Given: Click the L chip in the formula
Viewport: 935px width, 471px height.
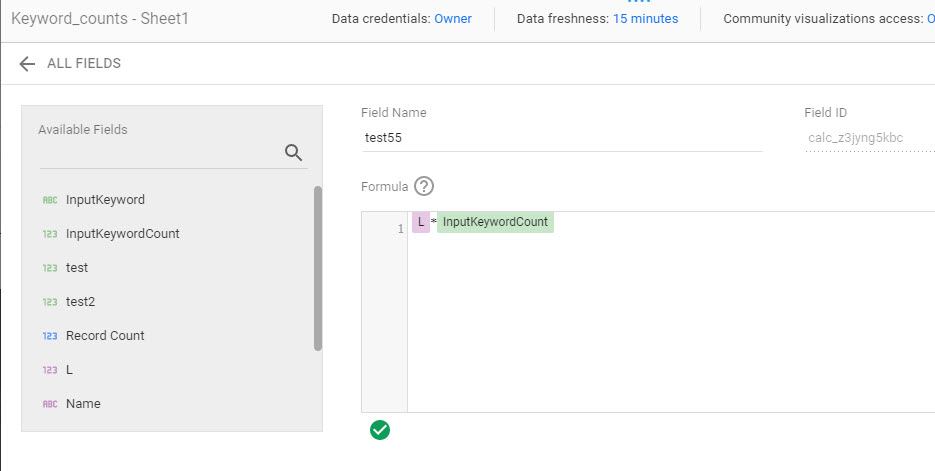Looking at the screenshot, I should coord(421,222).
